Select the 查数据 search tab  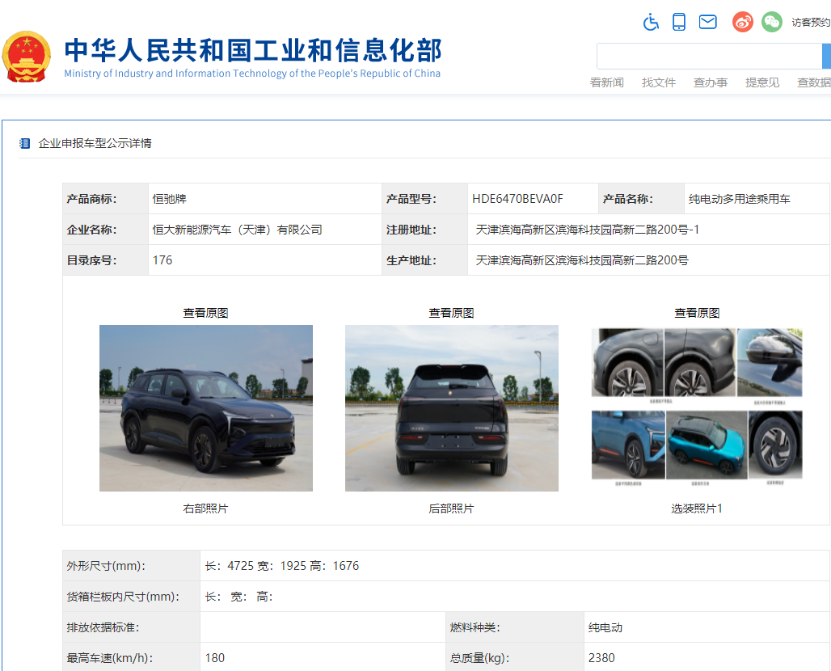[x=814, y=82]
